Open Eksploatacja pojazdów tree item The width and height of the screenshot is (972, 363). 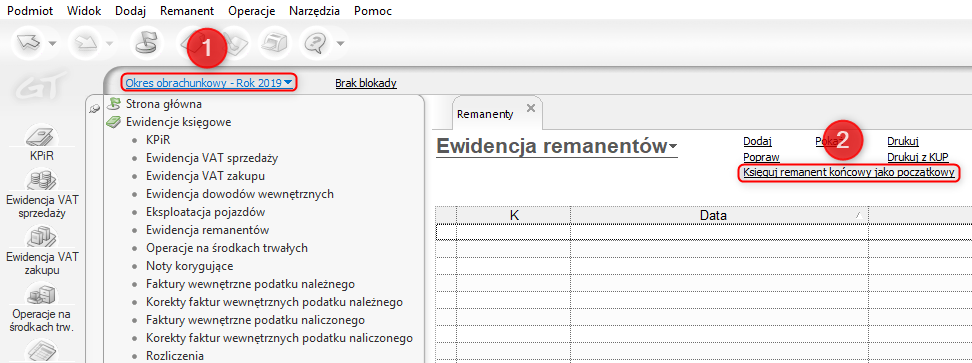coord(206,212)
